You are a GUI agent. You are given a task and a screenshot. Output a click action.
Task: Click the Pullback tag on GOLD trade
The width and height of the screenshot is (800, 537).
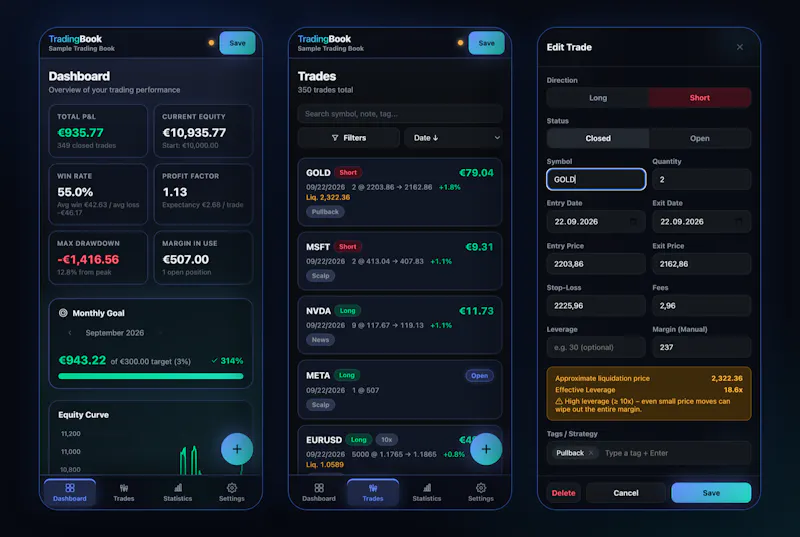pyautogui.click(x=325, y=212)
